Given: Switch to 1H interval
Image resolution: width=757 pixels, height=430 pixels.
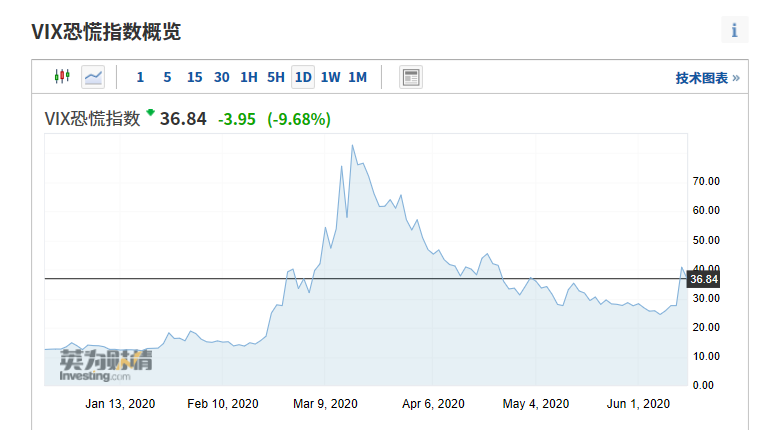Looking at the screenshot, I should click(x=249, y=77).
